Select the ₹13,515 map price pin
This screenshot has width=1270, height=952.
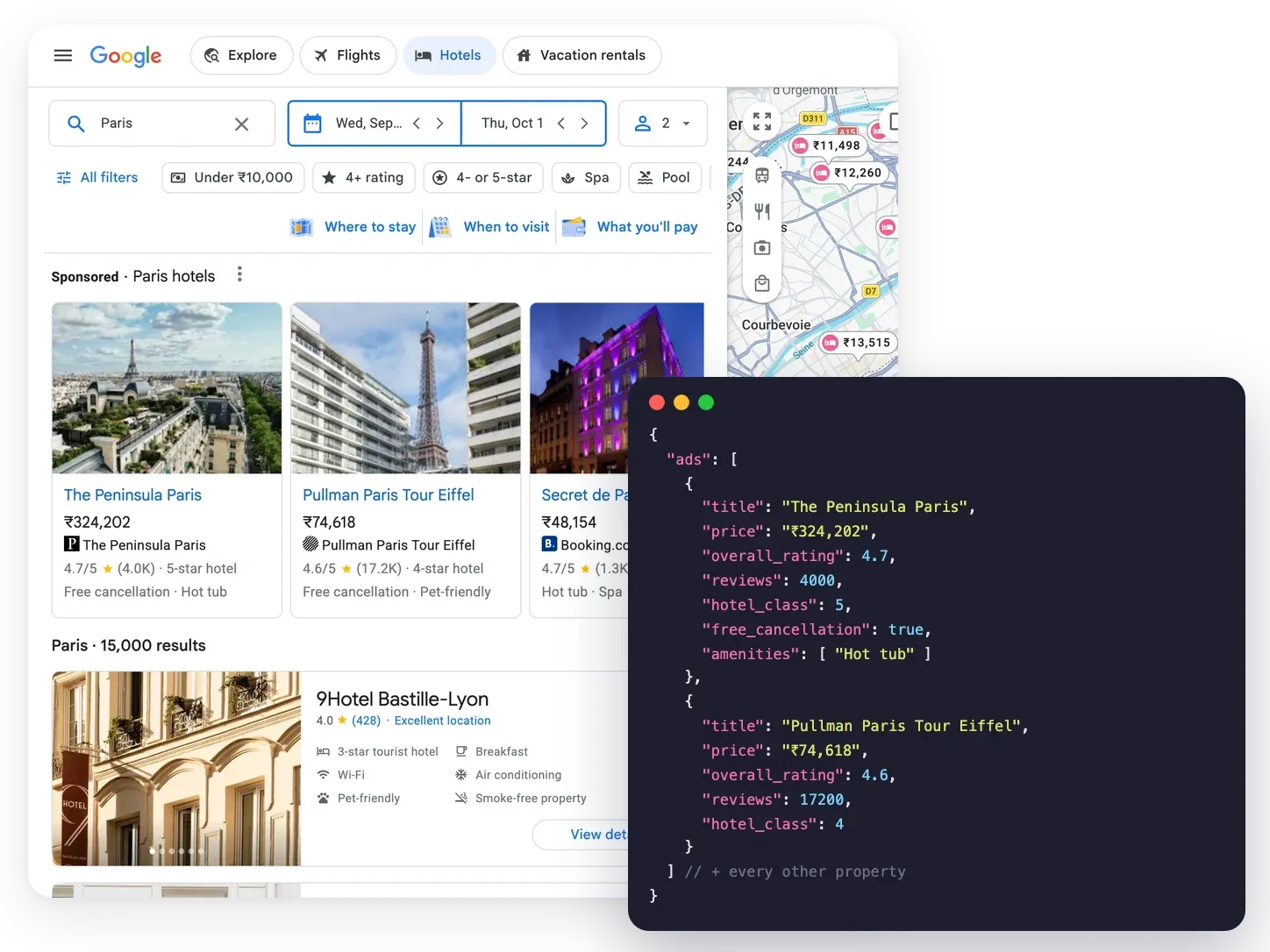point(858,343)
